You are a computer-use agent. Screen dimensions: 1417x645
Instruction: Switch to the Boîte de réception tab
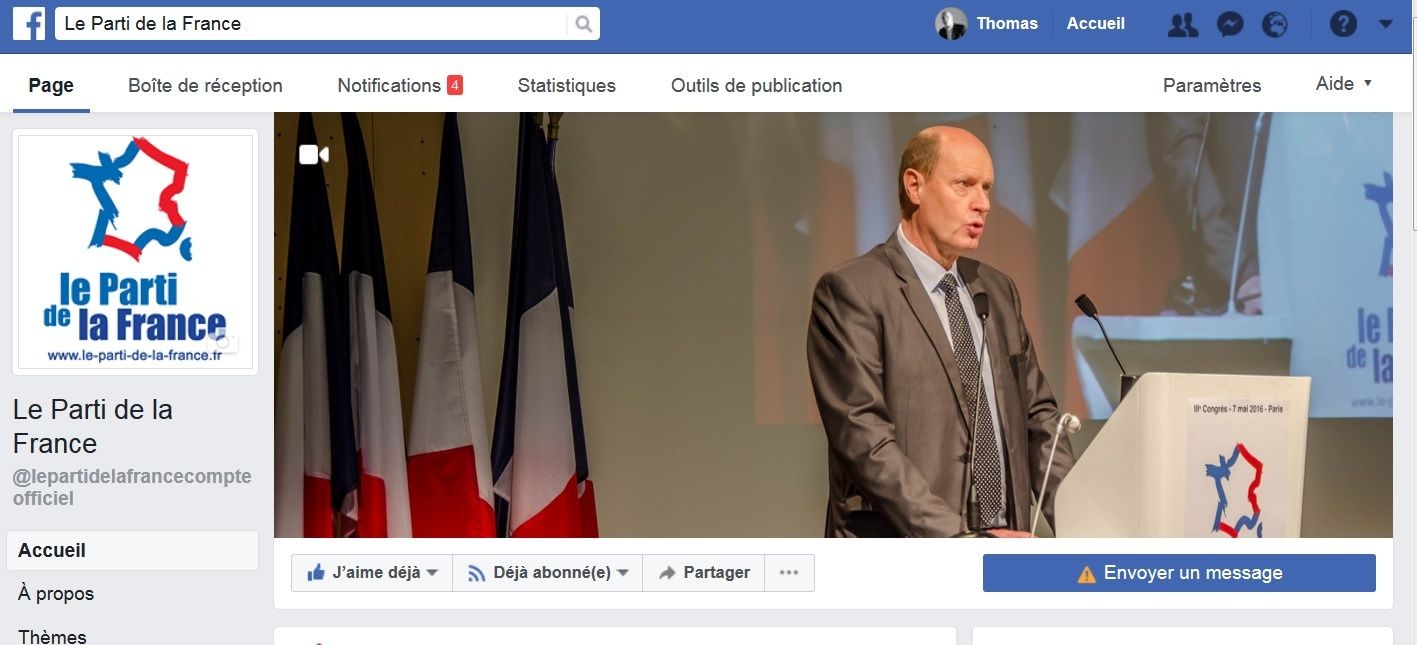pyautogui.click(x=205, y=86)
